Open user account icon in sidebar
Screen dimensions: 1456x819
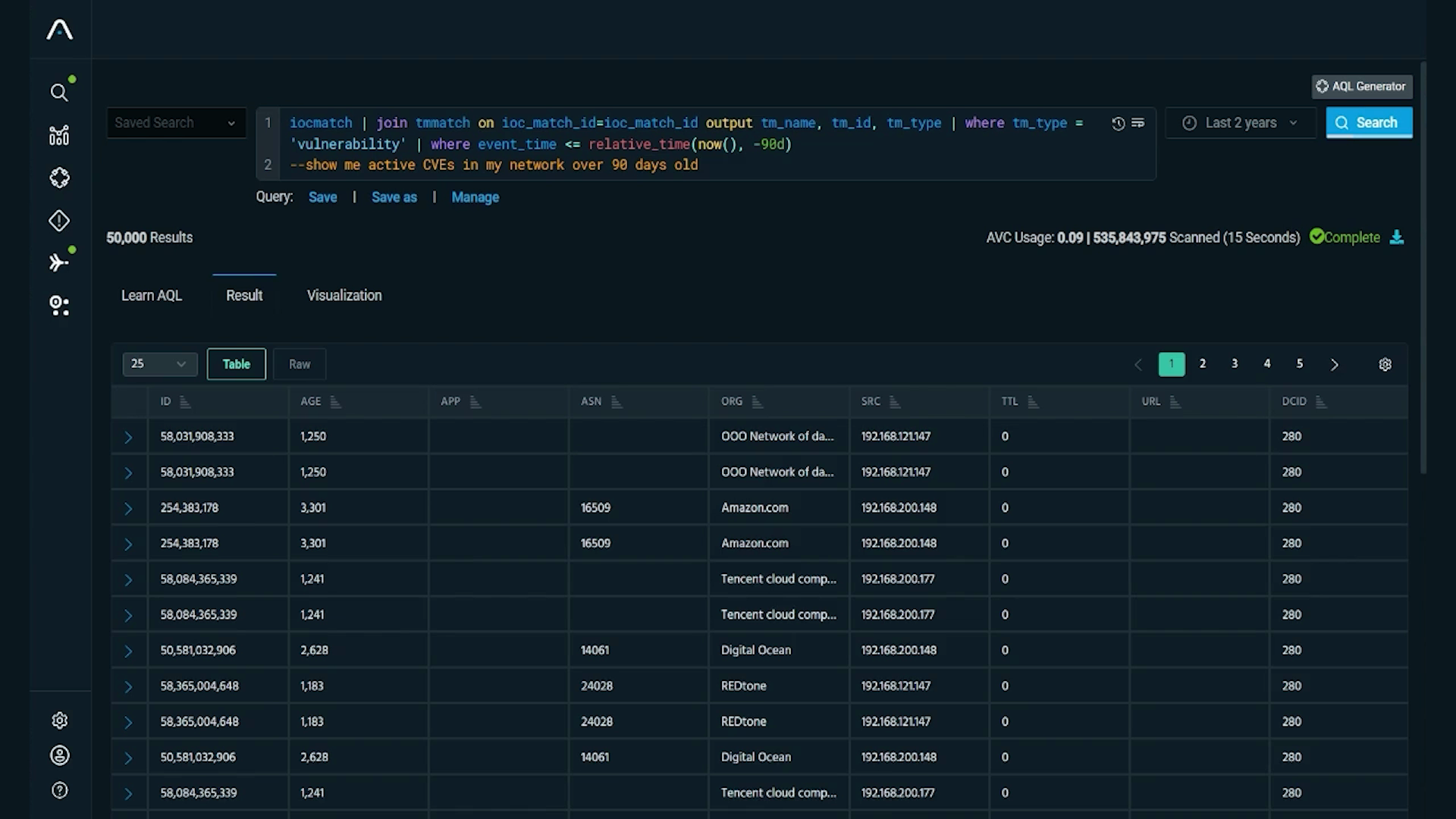coord(59,755)
